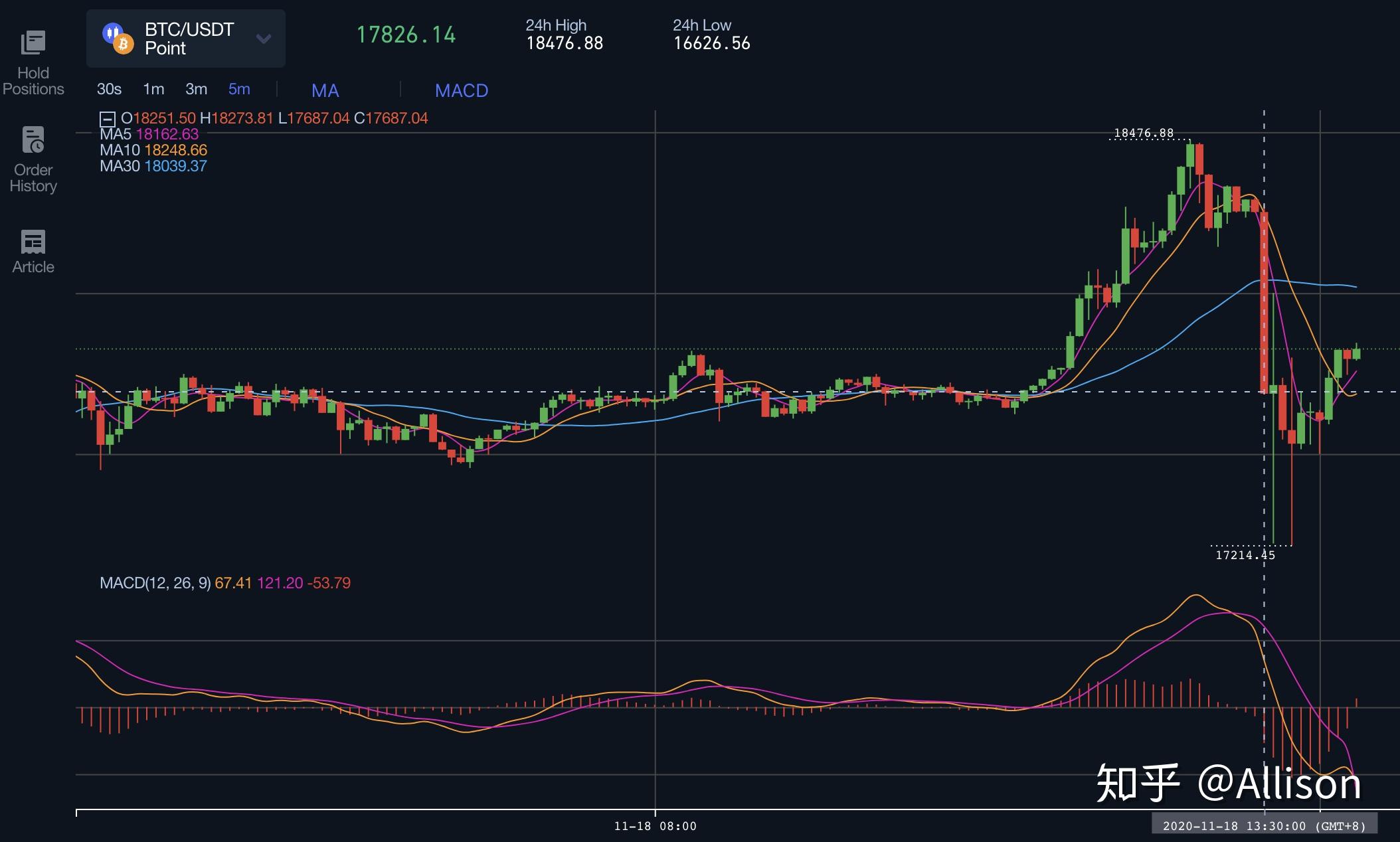1400x842 pixels.
Task: Click the 24h High value label
Action: click(x=564, y=44)
